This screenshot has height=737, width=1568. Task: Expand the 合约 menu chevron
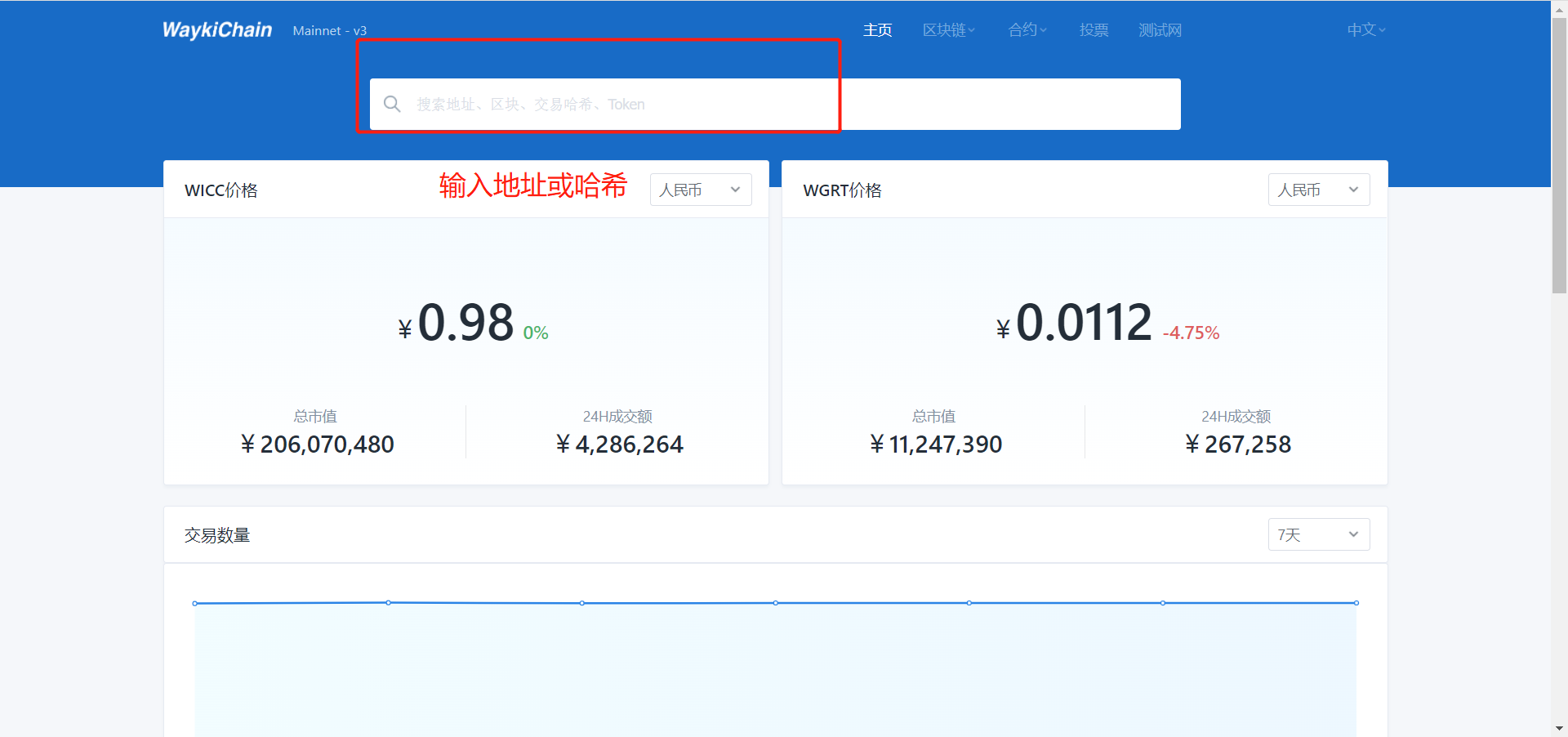[x=1045, y=30]
